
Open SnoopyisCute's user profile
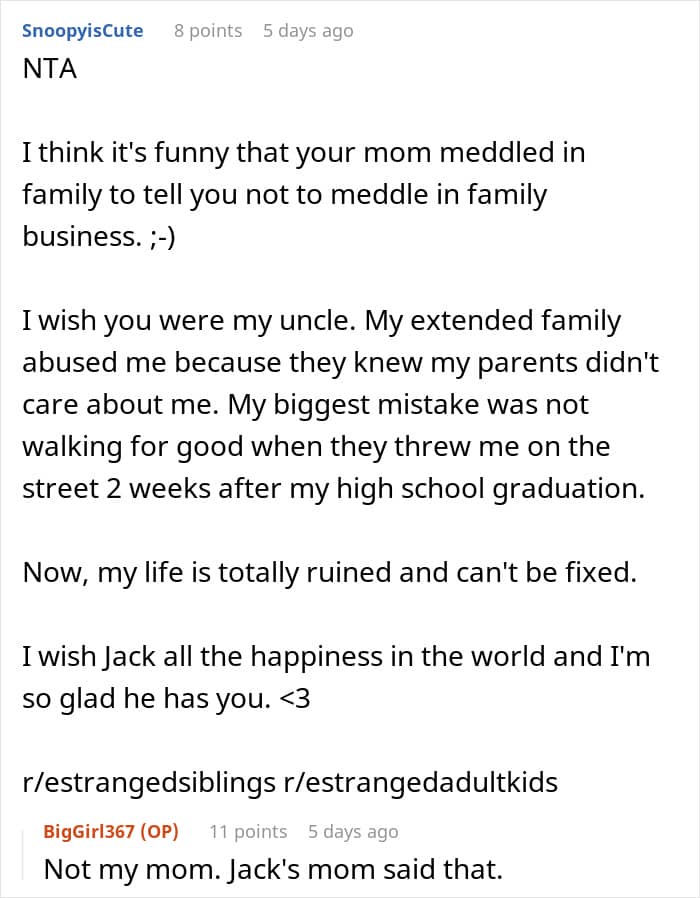pyautogui.click(x=82, y=31)
